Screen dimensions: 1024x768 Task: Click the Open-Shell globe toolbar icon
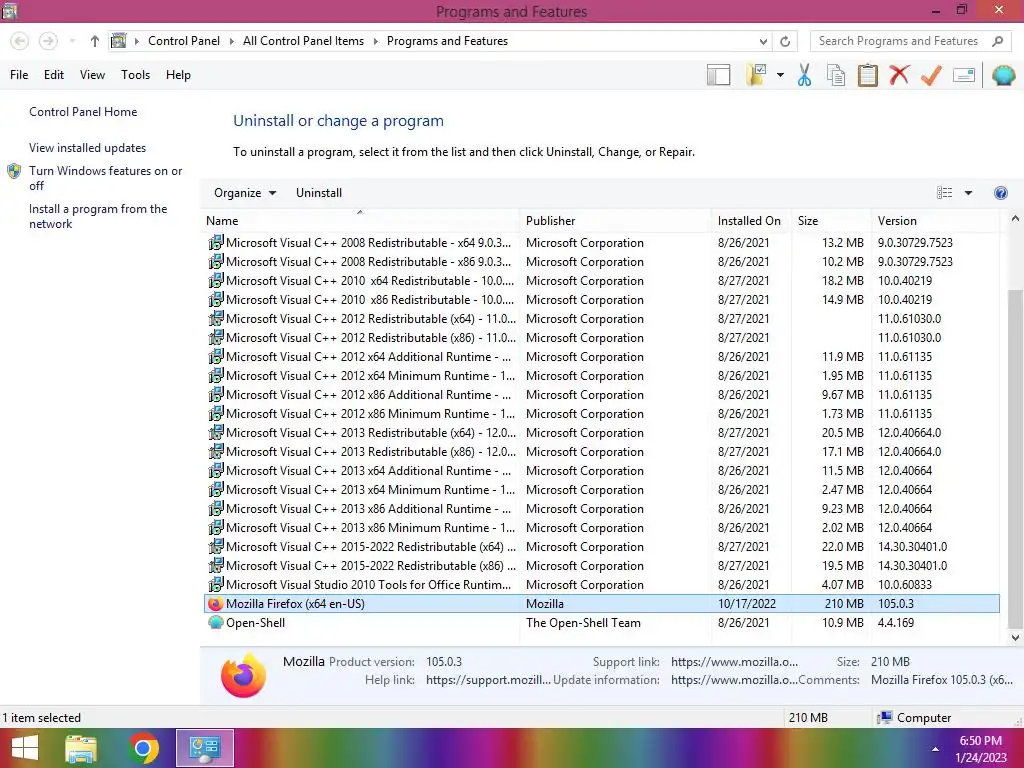click(x=1003, y=75)
